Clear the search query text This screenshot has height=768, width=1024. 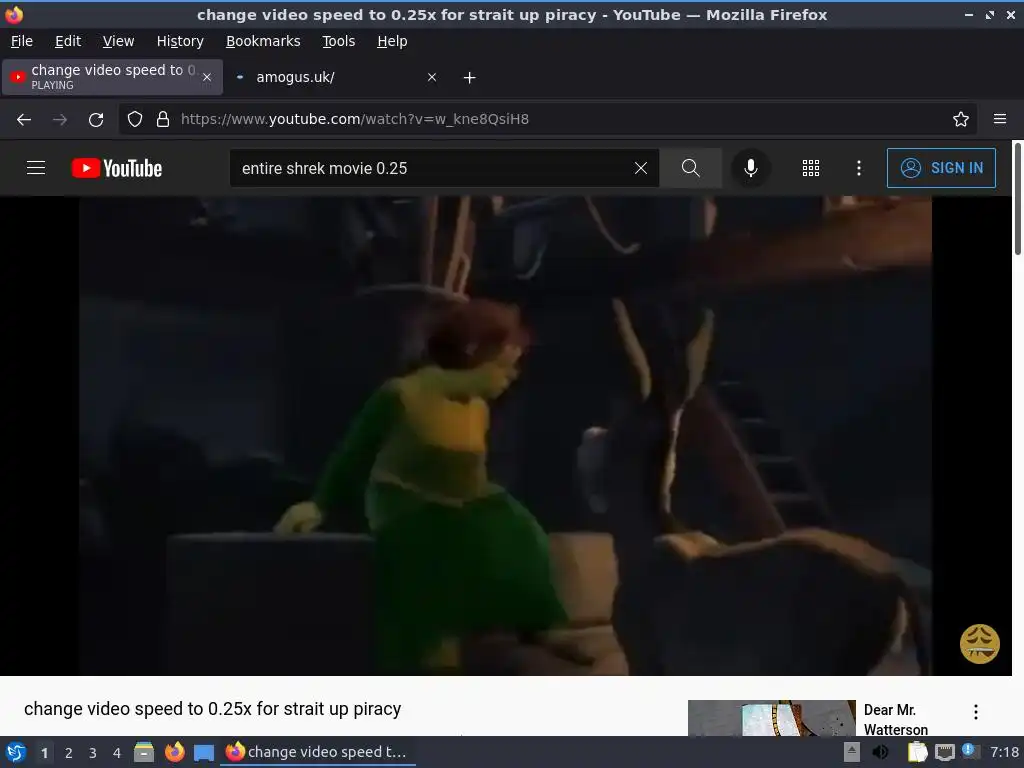tap(641, 168)
